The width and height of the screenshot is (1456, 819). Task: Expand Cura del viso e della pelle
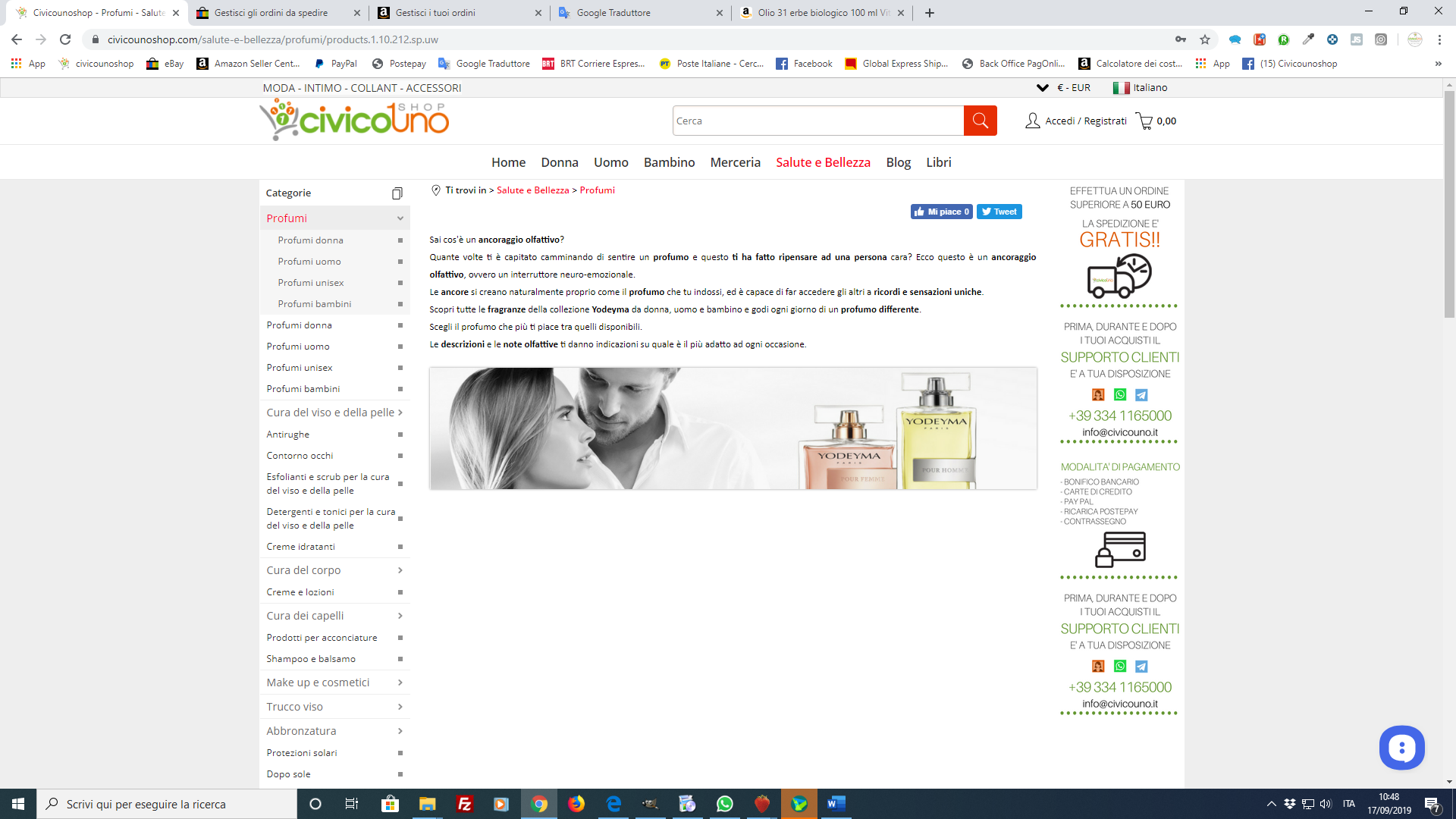coord(400,413)
